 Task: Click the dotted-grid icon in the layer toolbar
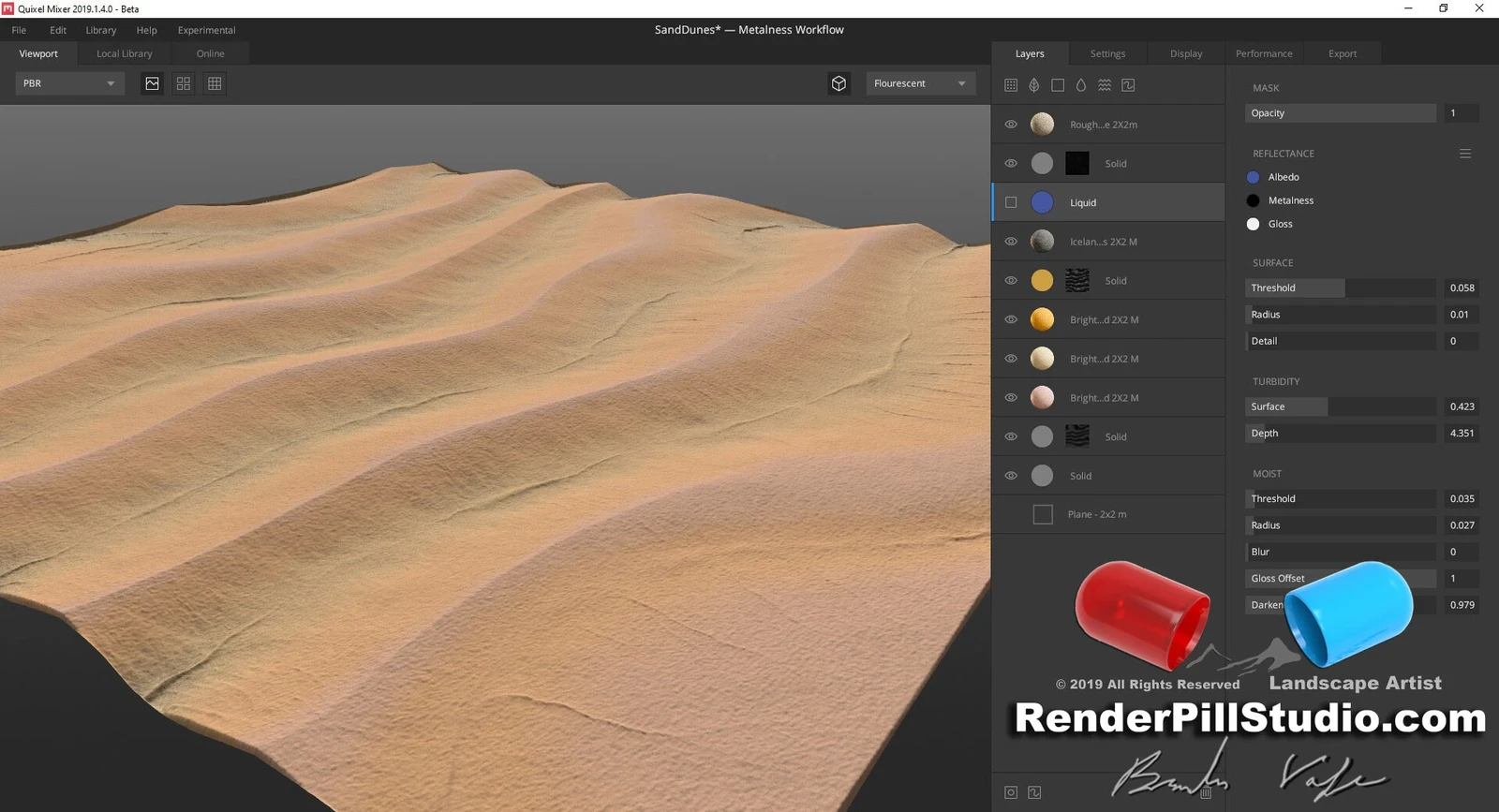[1011, 85]
